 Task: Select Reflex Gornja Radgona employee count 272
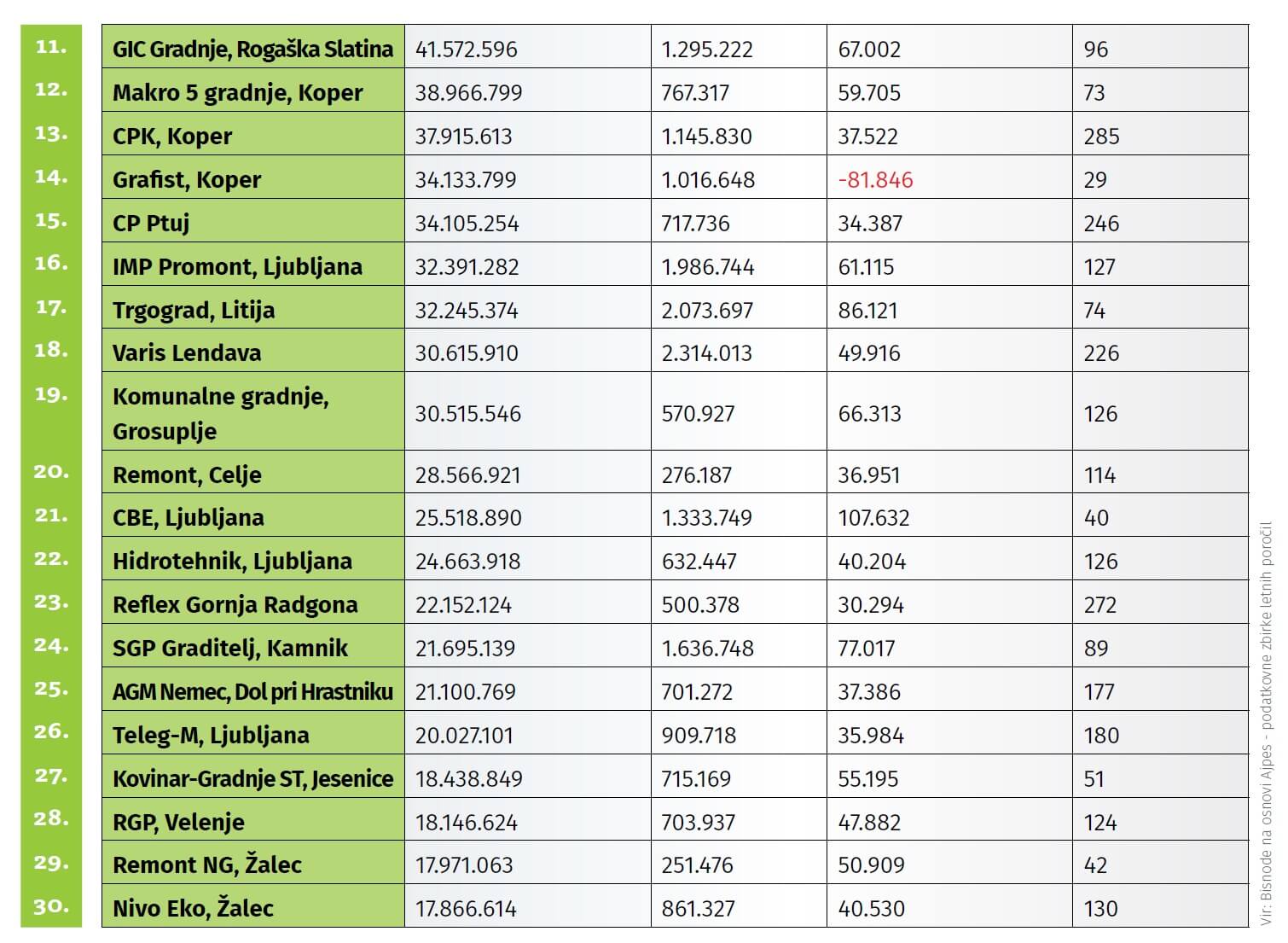click(x=1099, y=605)
